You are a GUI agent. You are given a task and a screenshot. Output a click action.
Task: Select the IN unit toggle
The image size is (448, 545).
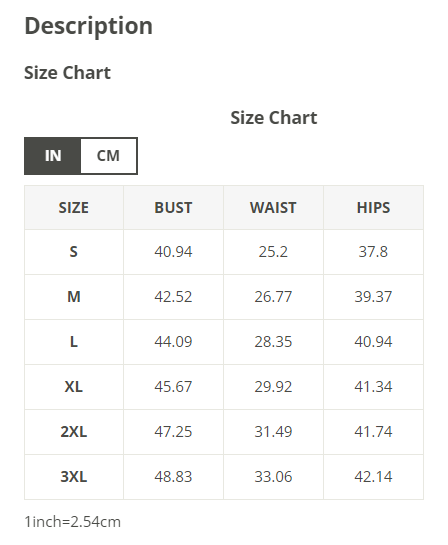[53, 156]
